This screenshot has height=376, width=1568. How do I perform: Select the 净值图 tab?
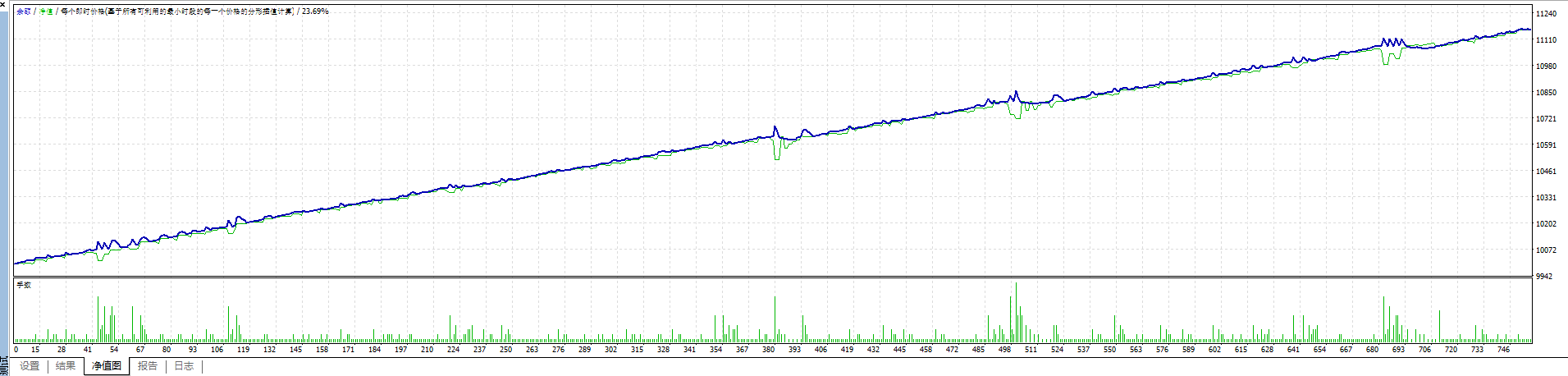coord(107,366)
